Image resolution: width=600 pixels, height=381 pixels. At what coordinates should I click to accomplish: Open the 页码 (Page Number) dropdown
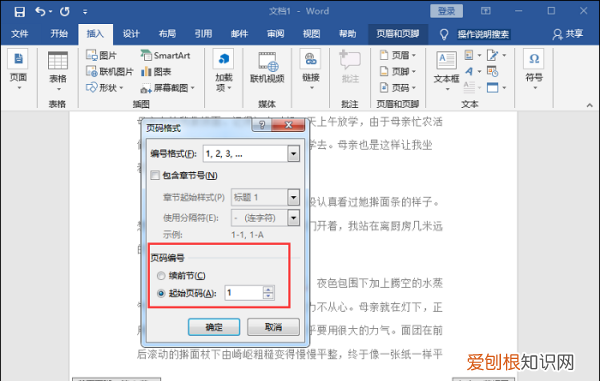398,88
